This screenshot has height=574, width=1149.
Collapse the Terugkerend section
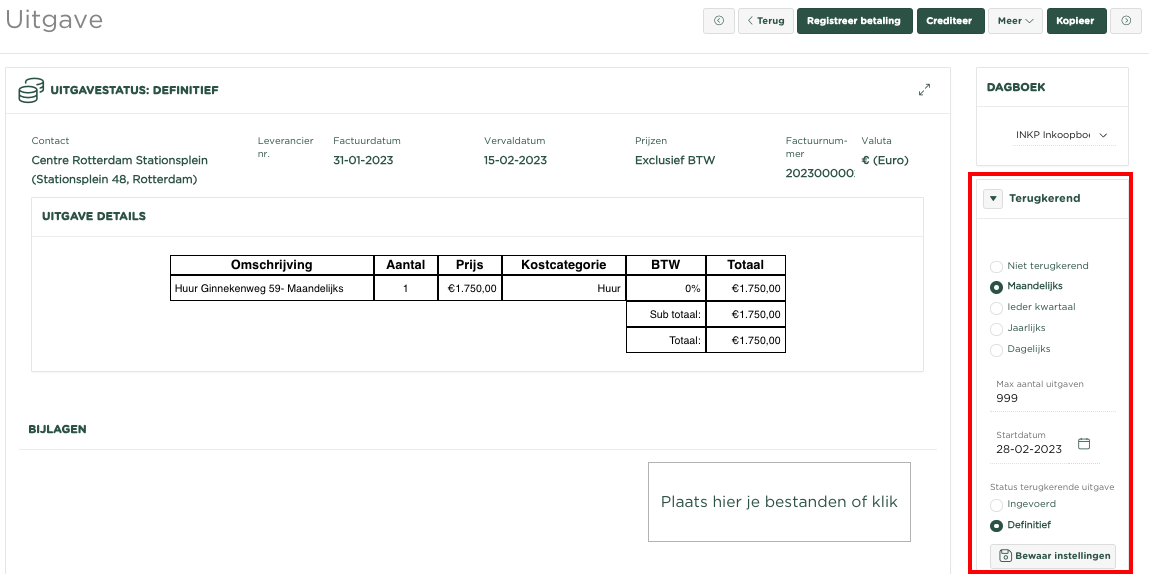(x=992, y=199)
